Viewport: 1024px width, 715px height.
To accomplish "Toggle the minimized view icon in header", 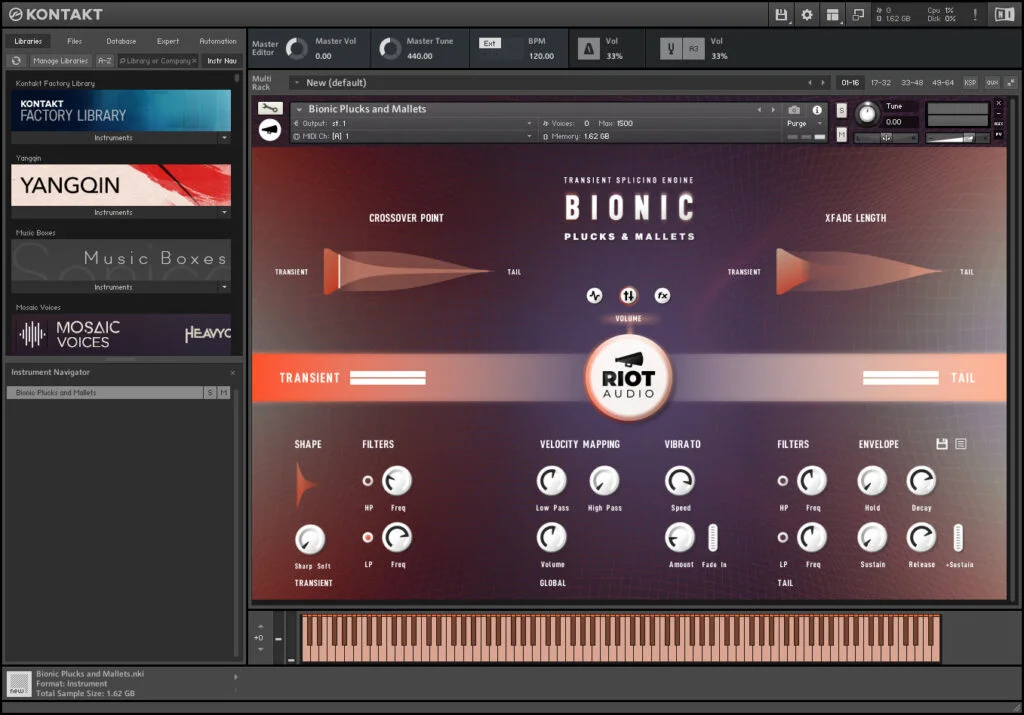I will [x=858, y=14].
